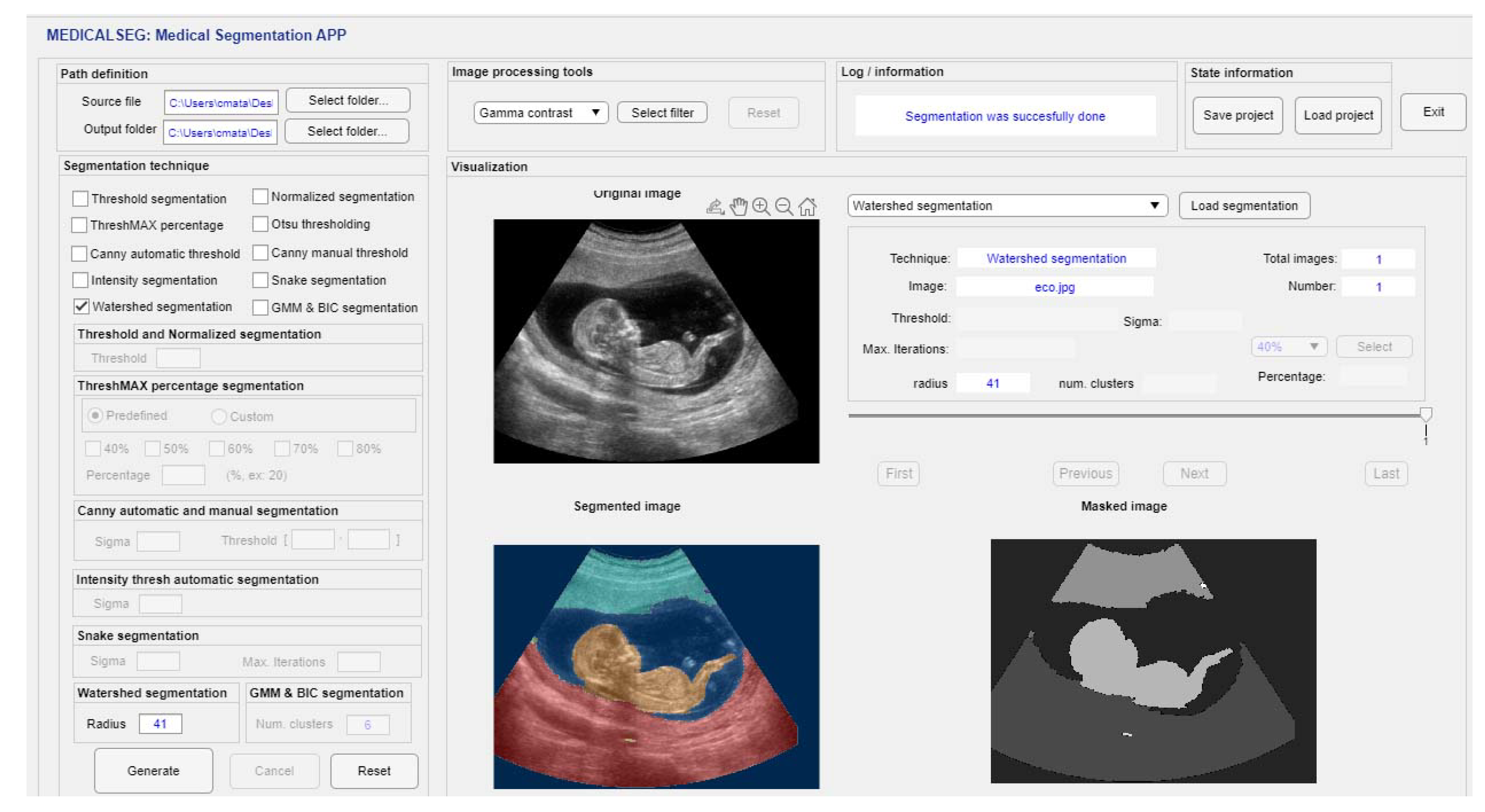Screen dimensions: 1485x812
Task: Check the GMM & BIC segmentation option
Action: tap(261, 308)
